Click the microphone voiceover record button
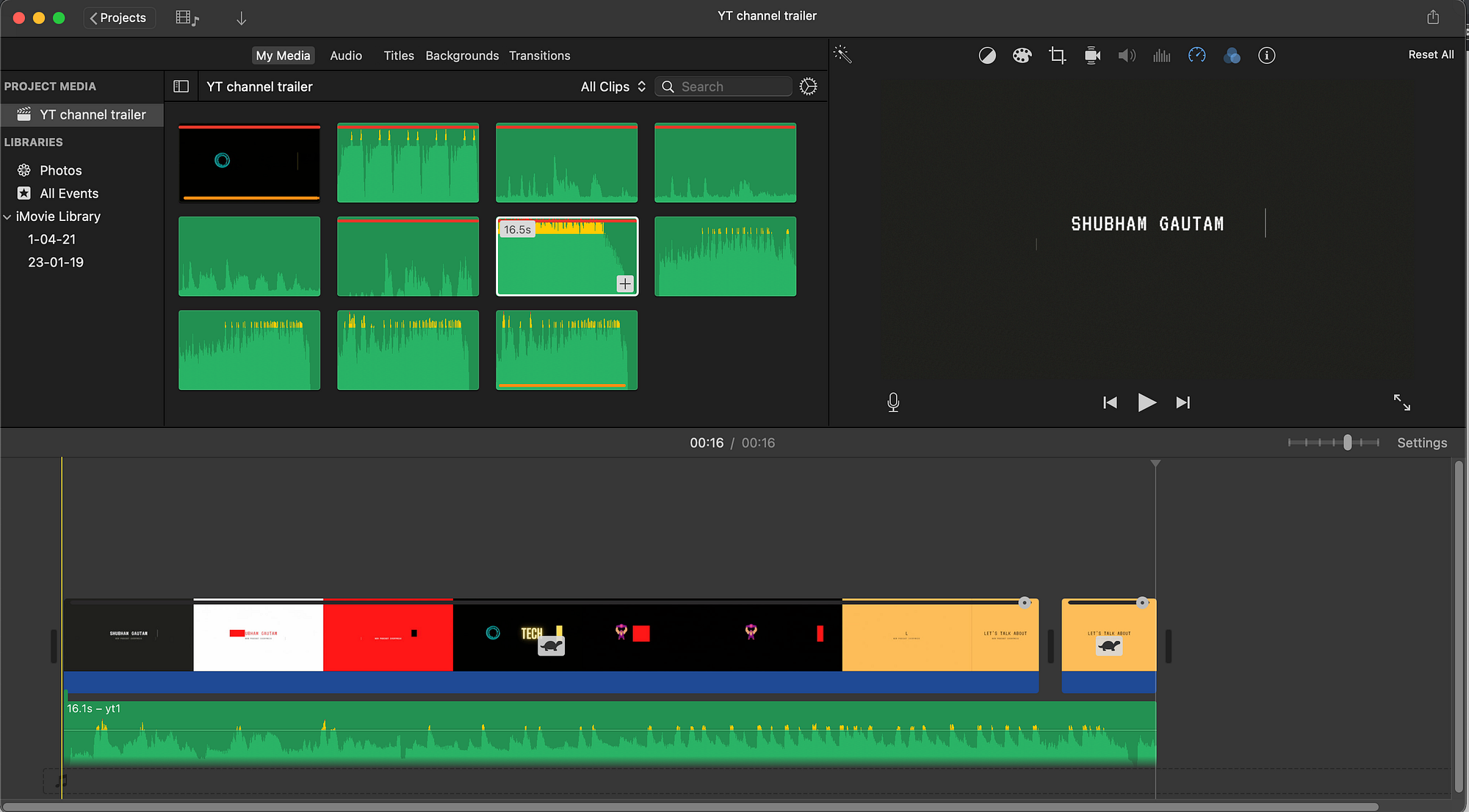The height and width of the screenshot is (812, 1469). 893,402
